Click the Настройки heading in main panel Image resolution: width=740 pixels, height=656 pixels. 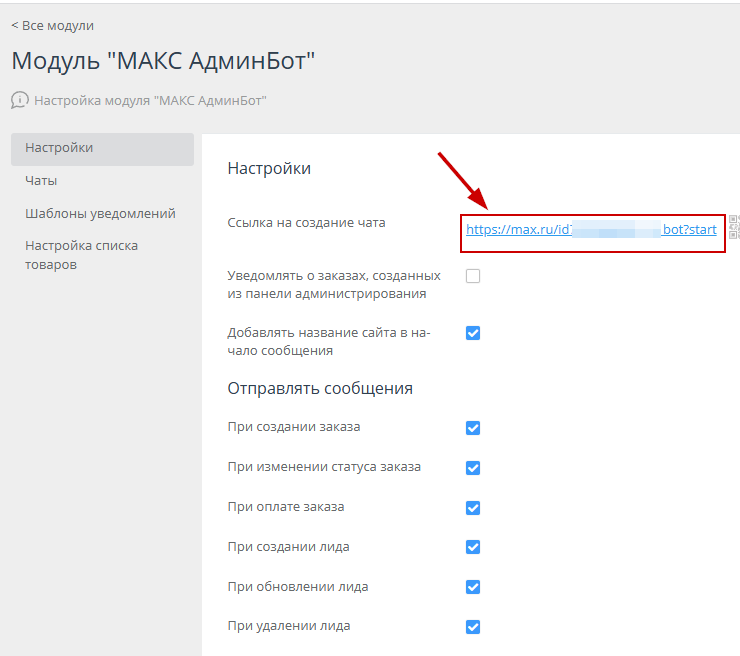pyautogui.click(x=269, y=168)
